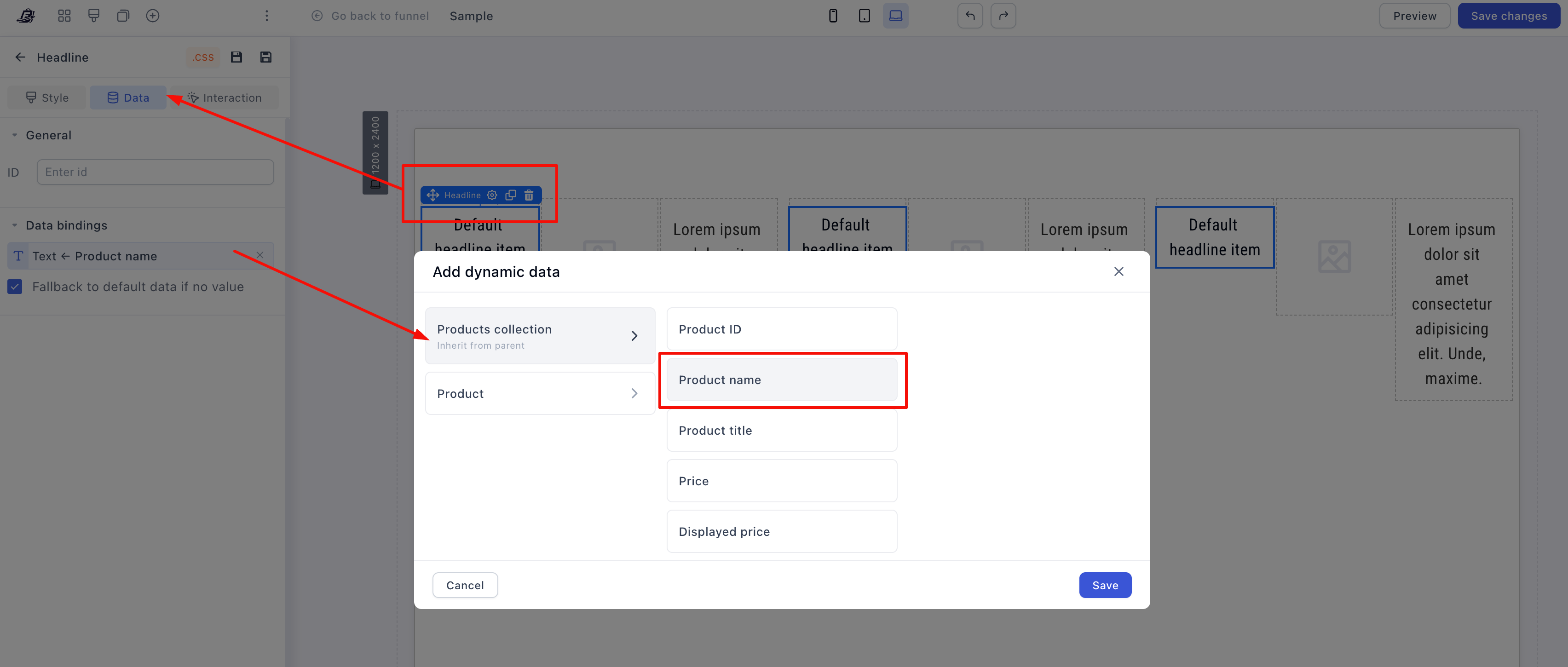Click the Headline move handle icon

tap(433, 195)
